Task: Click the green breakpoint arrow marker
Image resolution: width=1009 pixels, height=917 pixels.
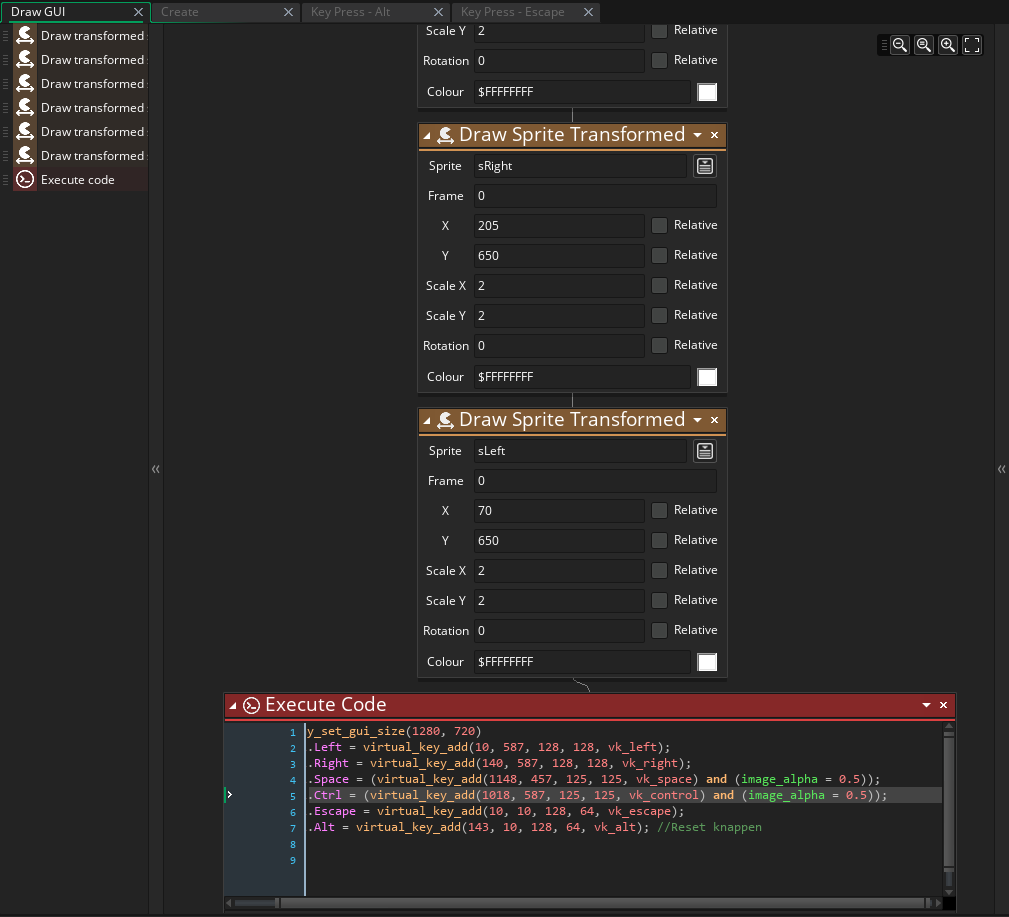Action: click(x=228, y=795)
